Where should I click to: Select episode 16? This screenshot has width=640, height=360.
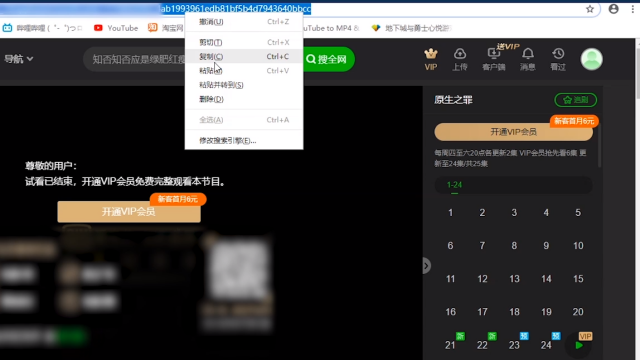(450, 312)
